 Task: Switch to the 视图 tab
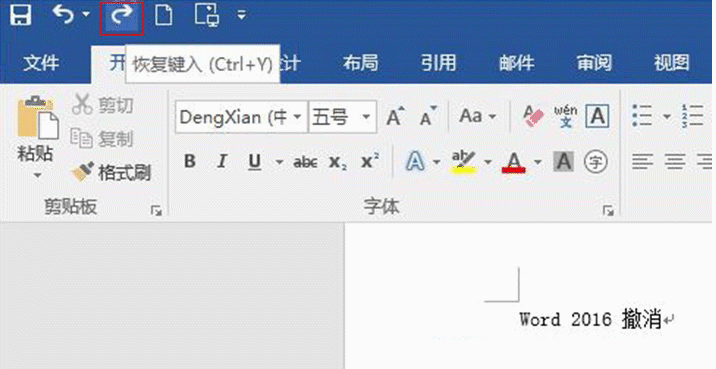[672, 63]
